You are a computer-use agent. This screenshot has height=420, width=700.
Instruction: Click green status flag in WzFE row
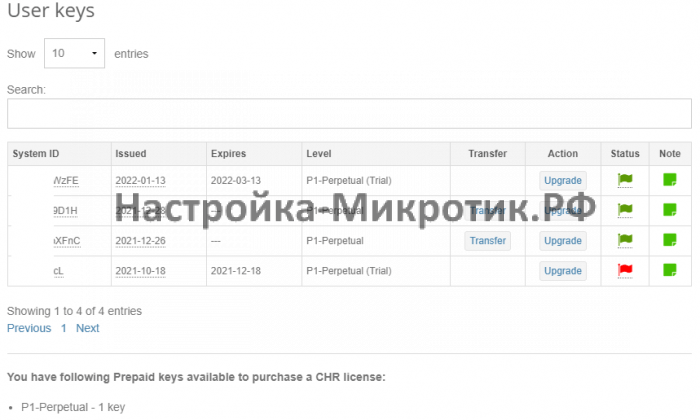(625, 180)
